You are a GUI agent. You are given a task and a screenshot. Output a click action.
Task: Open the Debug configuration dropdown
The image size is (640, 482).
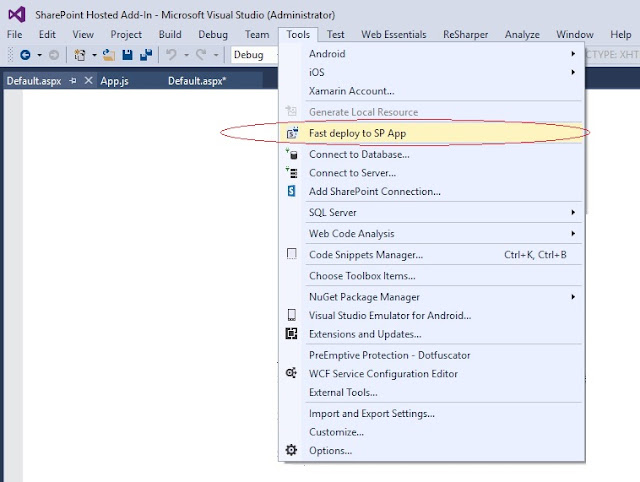(x=254, y=55)
